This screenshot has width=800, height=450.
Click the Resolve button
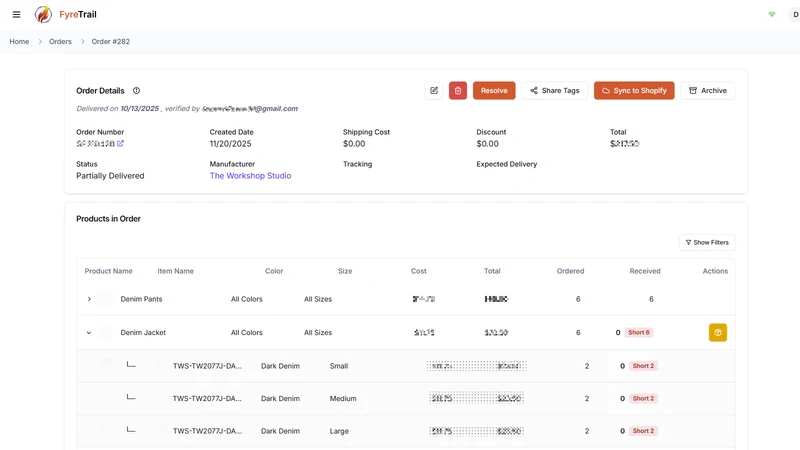494,90
